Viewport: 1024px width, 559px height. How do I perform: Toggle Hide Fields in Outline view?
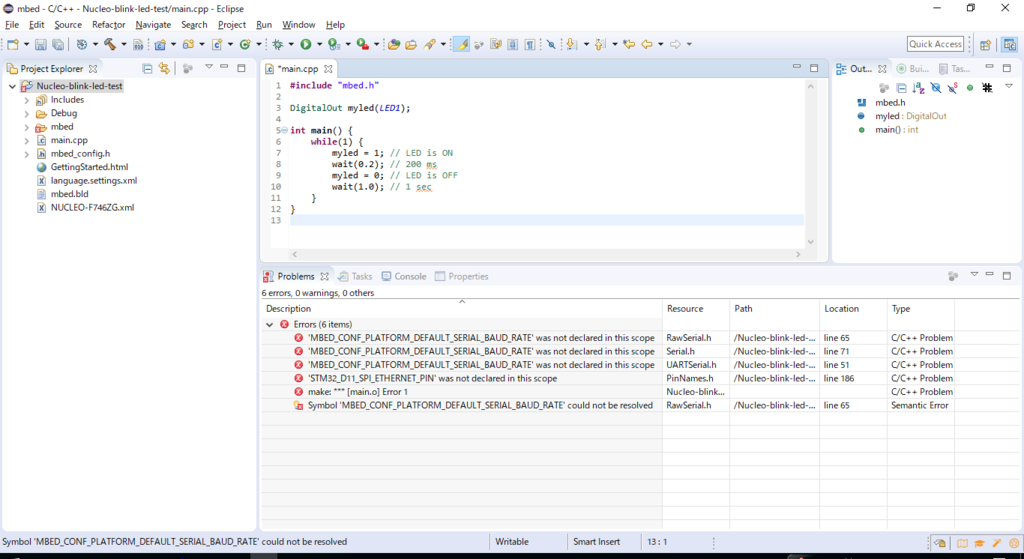936,88
